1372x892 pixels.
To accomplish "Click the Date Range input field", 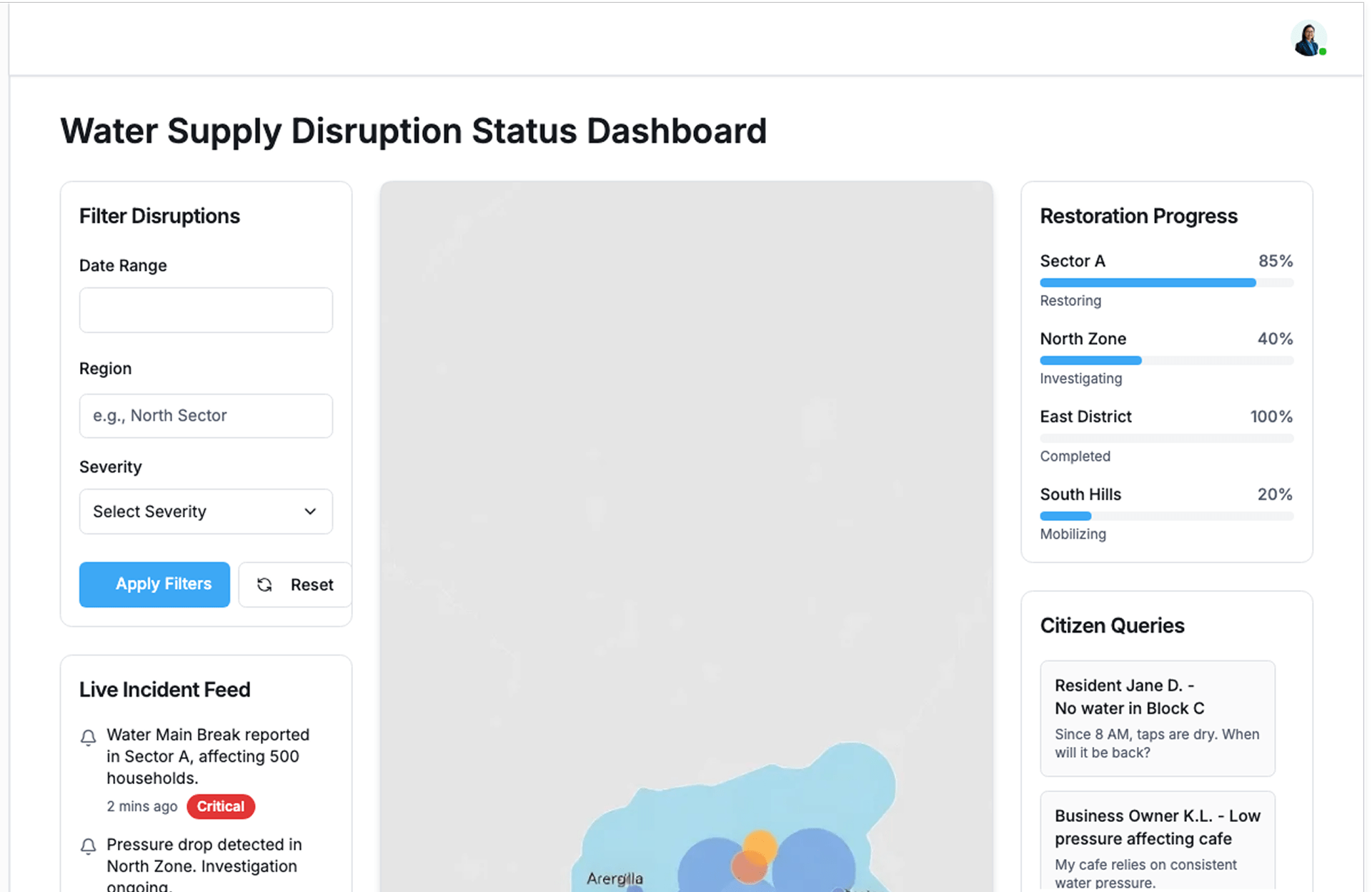I will coord(206,310).
